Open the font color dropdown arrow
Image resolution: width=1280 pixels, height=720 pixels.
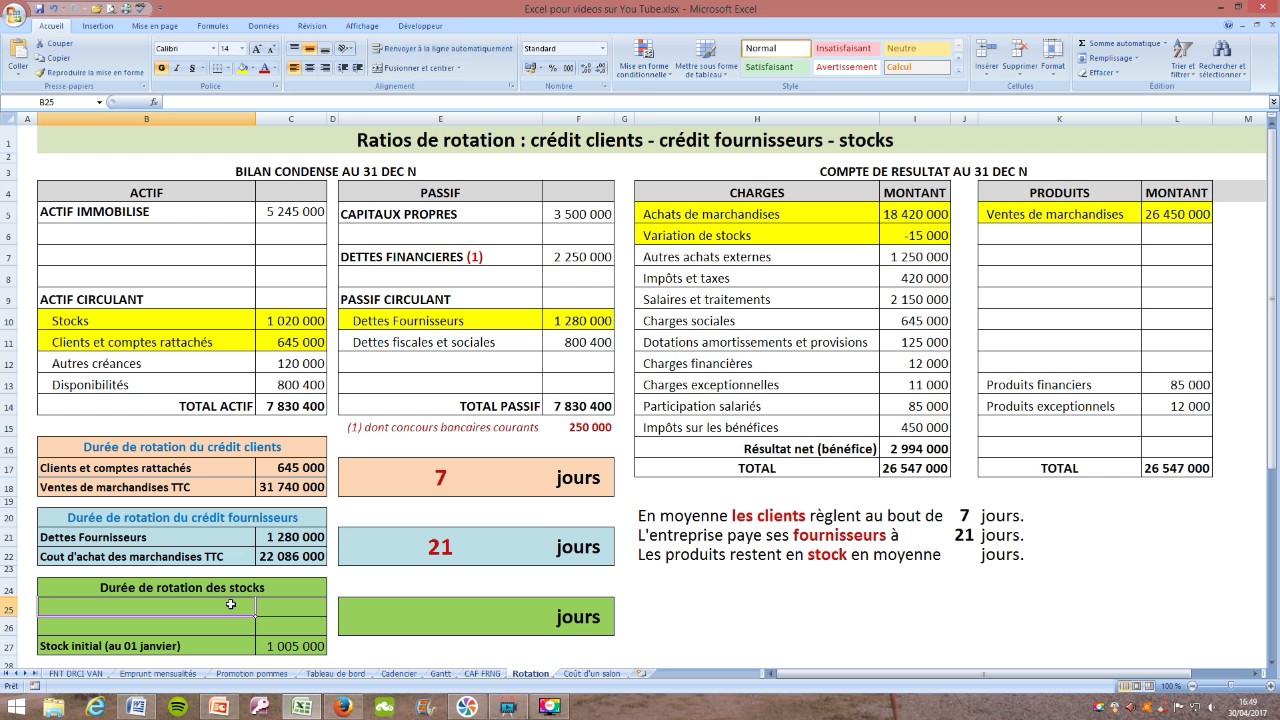pos(274,68)
